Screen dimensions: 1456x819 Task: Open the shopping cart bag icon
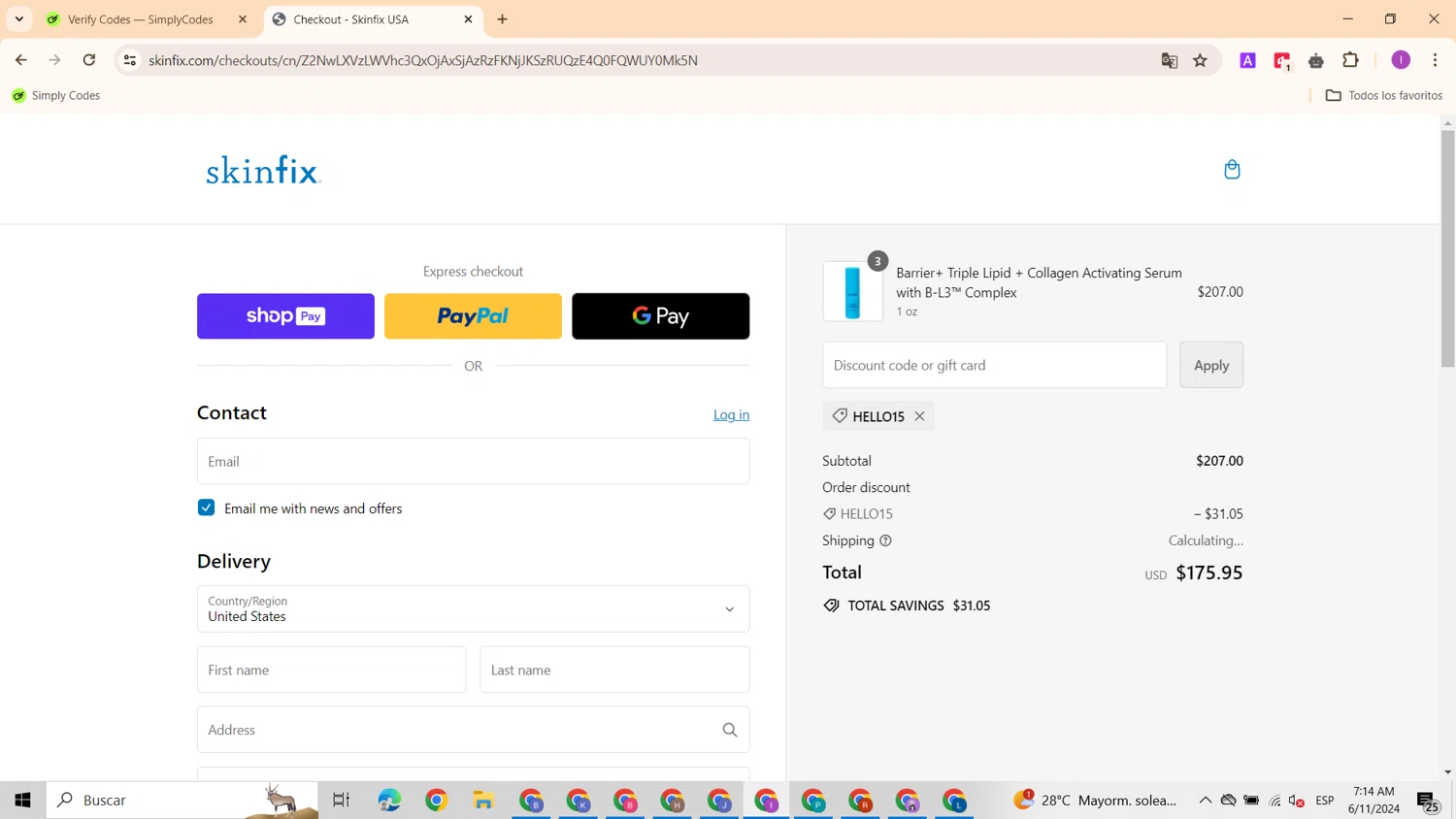point(1232,170)
